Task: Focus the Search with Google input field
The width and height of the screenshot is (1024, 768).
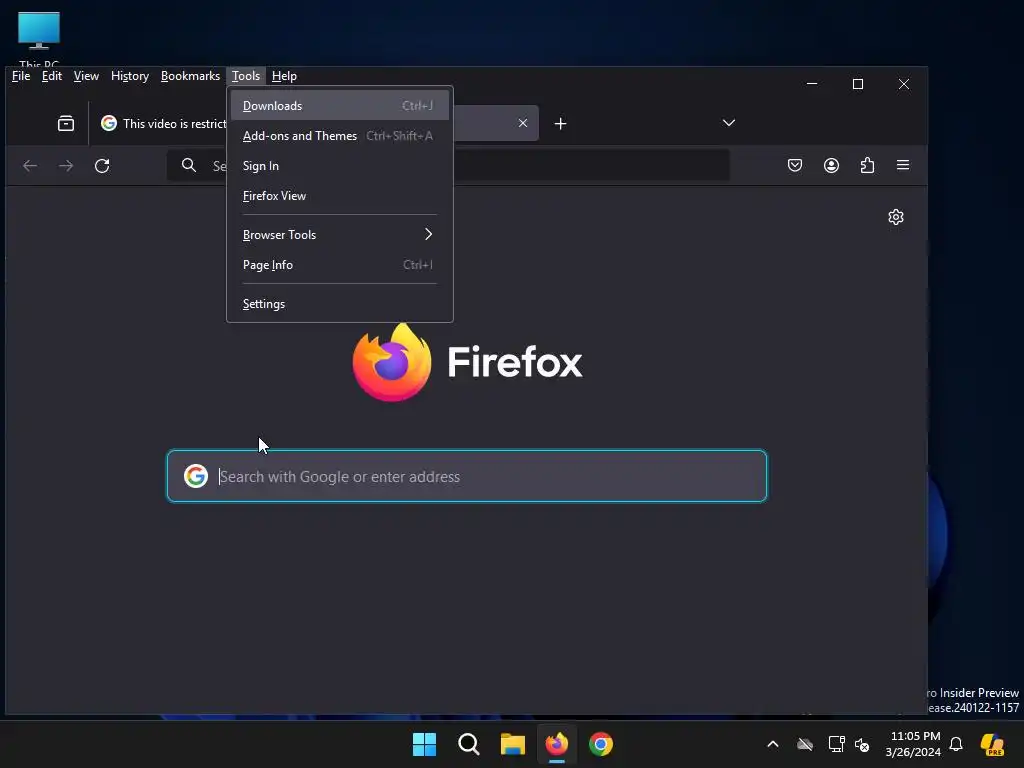Action: point(467,476)
